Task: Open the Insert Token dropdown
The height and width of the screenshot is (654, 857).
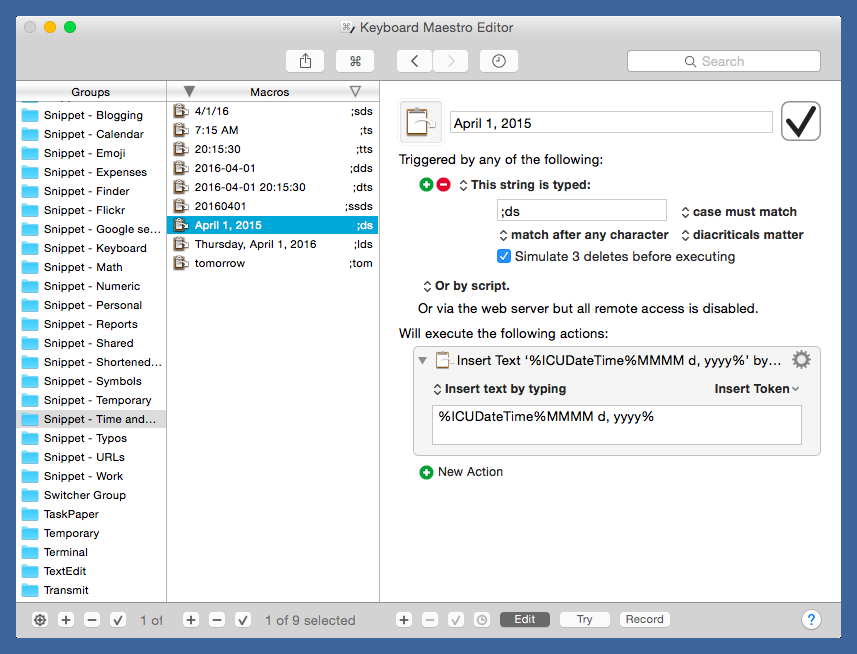Action: (x=757, y=389)
